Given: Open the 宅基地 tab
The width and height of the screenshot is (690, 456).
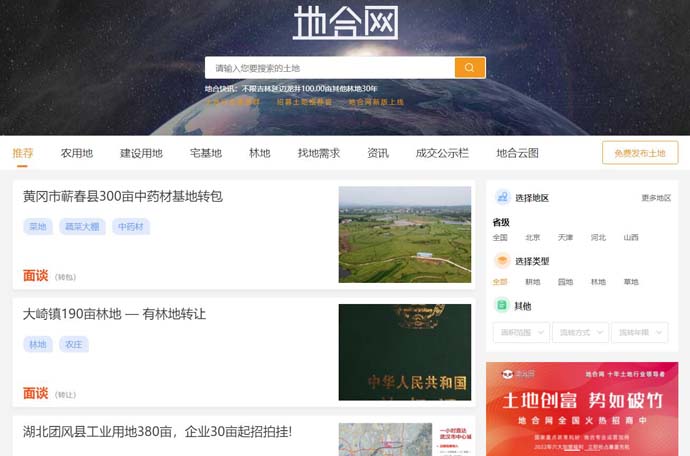Looking at the screenshot, I should click(x=206, y=153).
